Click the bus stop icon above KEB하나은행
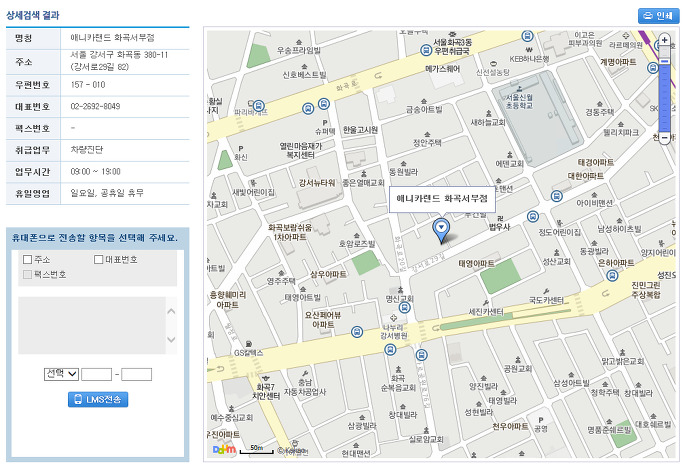This screenshot has height=467, width=683. (527, 36)
